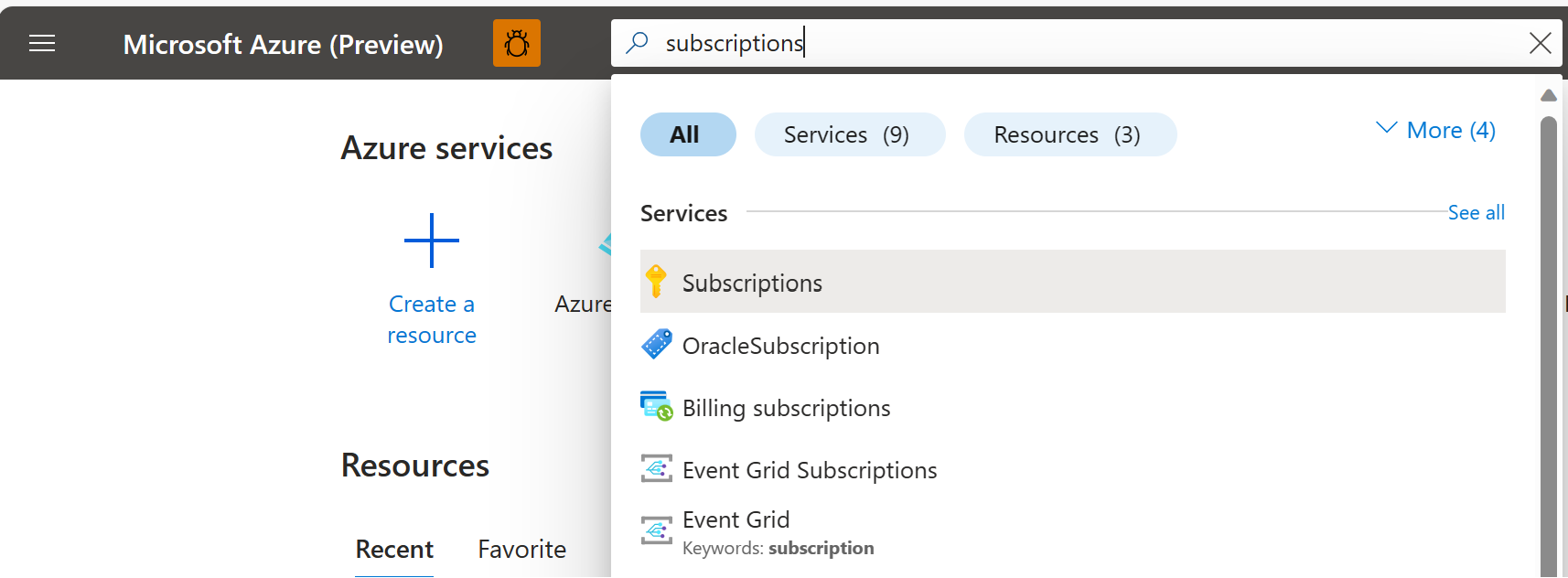This screenshot has width=1568, height=578.
Task: Go to Microsoft Azure (Preview) home
Action: coord(284,44)
